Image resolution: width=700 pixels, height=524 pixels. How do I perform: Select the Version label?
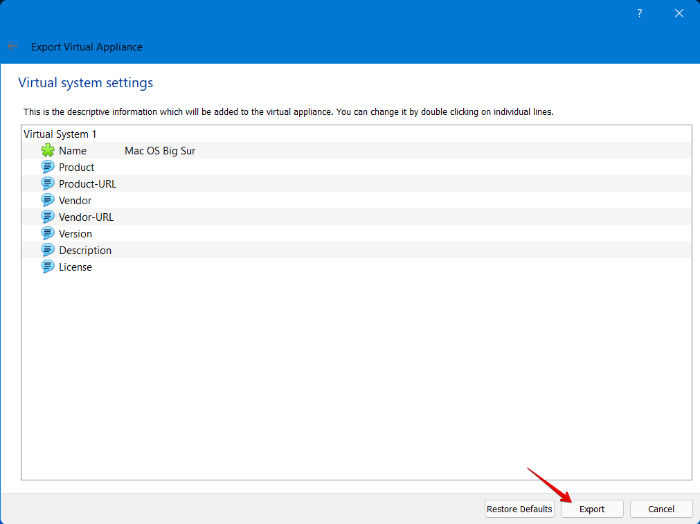coord(75,234)
